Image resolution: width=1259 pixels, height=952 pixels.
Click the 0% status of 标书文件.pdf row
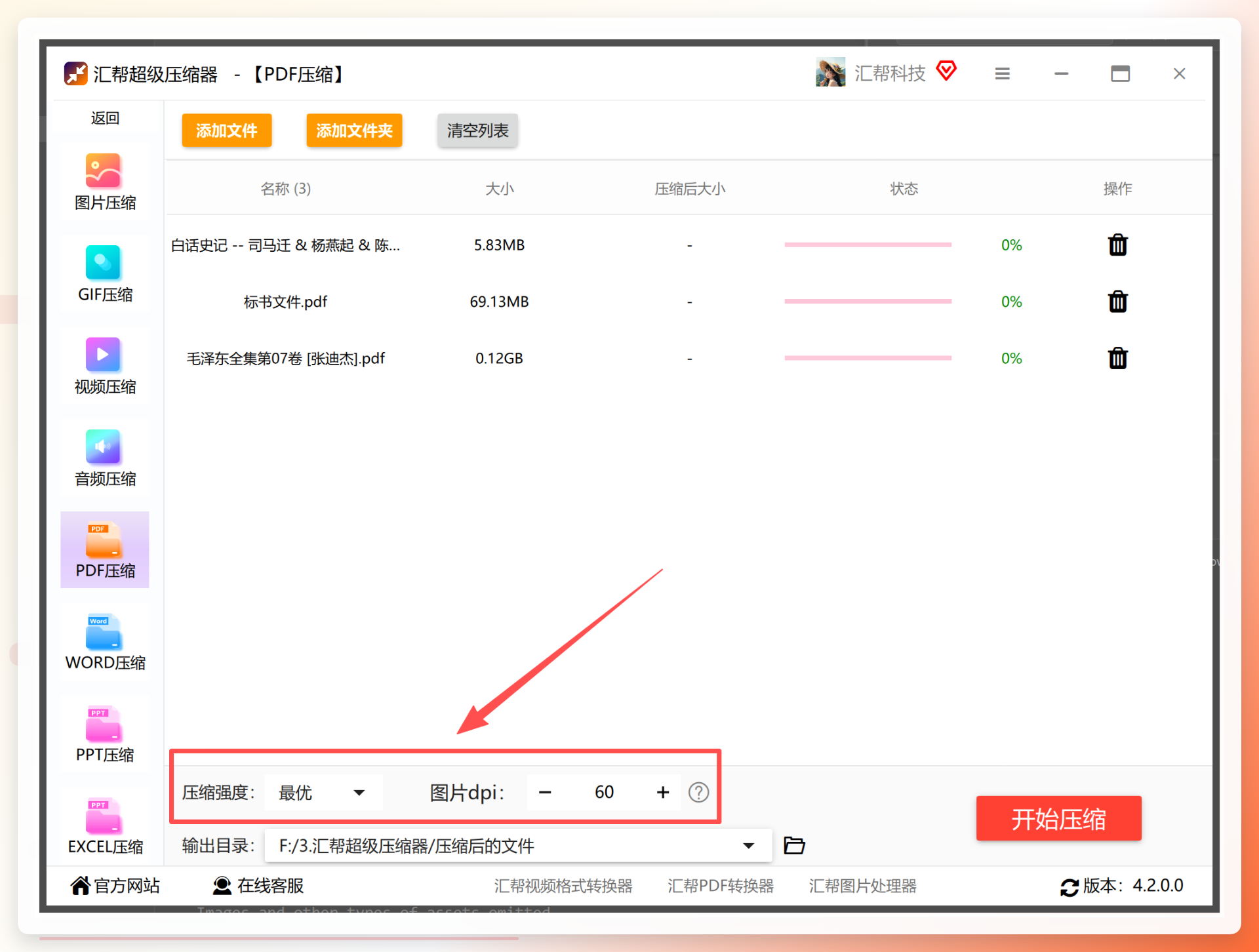pos(1011,302)
